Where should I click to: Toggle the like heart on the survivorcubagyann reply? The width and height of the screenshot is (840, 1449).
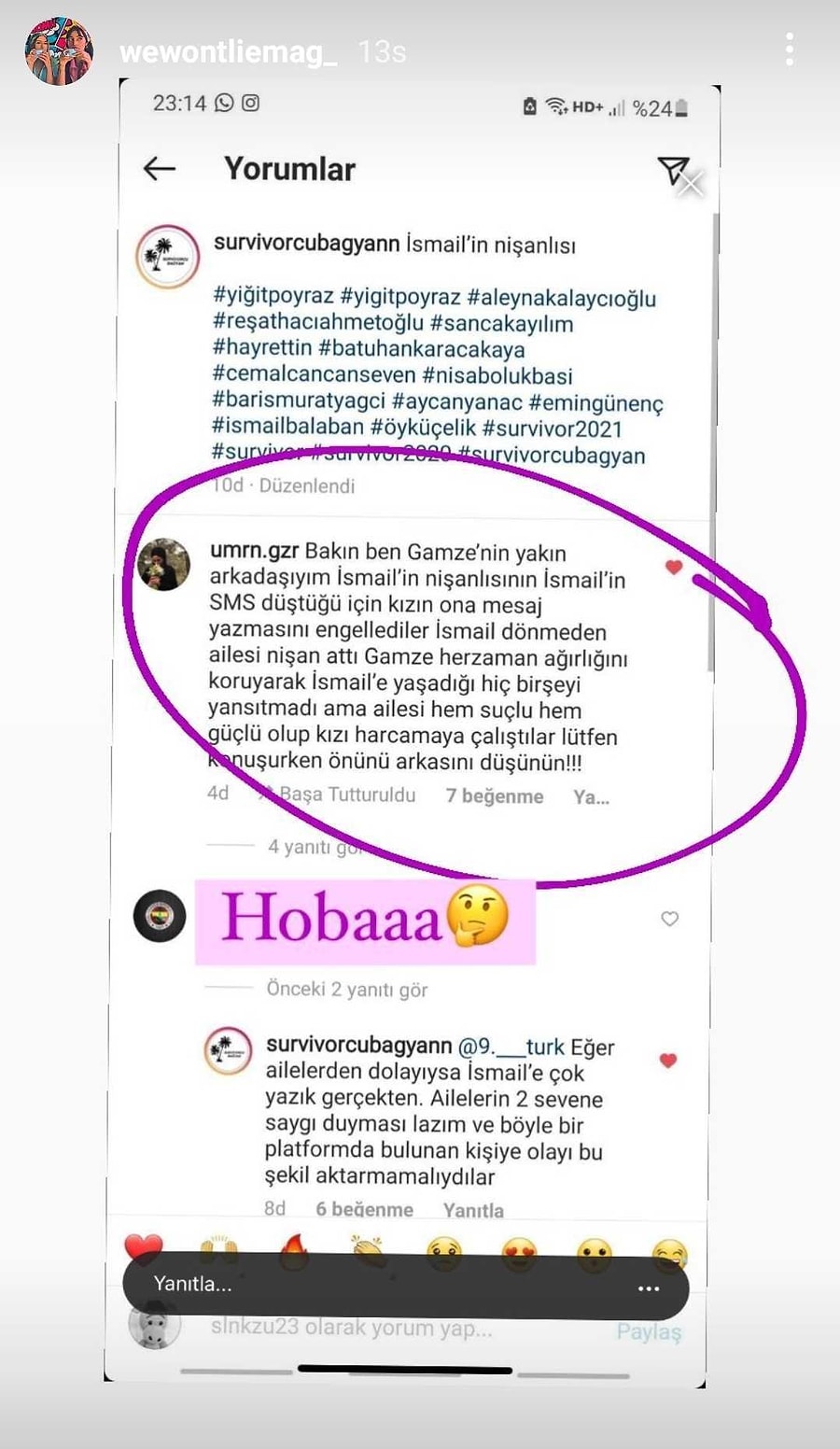668,1061
